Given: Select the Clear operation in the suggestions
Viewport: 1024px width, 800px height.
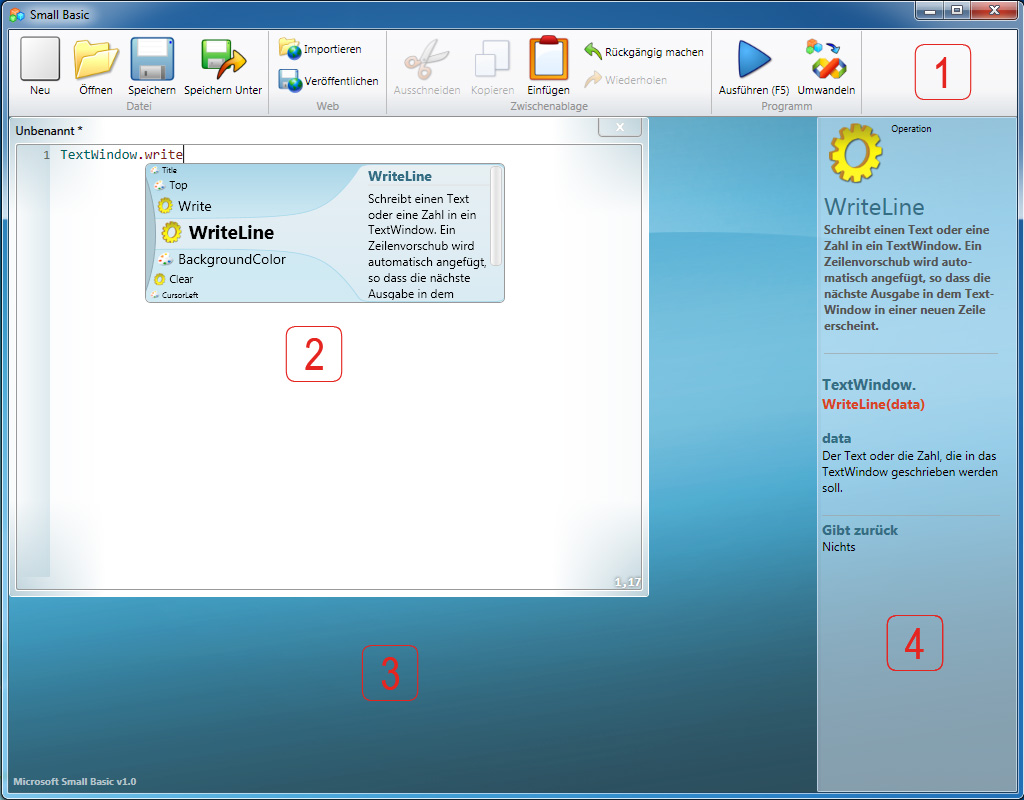Looking at the screenshot, I should click(181, 279).
